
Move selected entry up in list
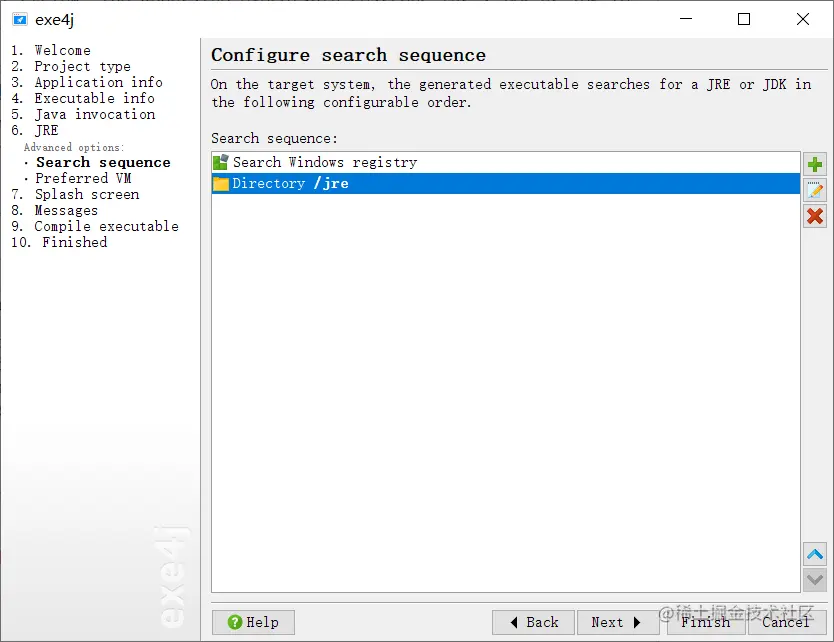click(x=814, y=555)
